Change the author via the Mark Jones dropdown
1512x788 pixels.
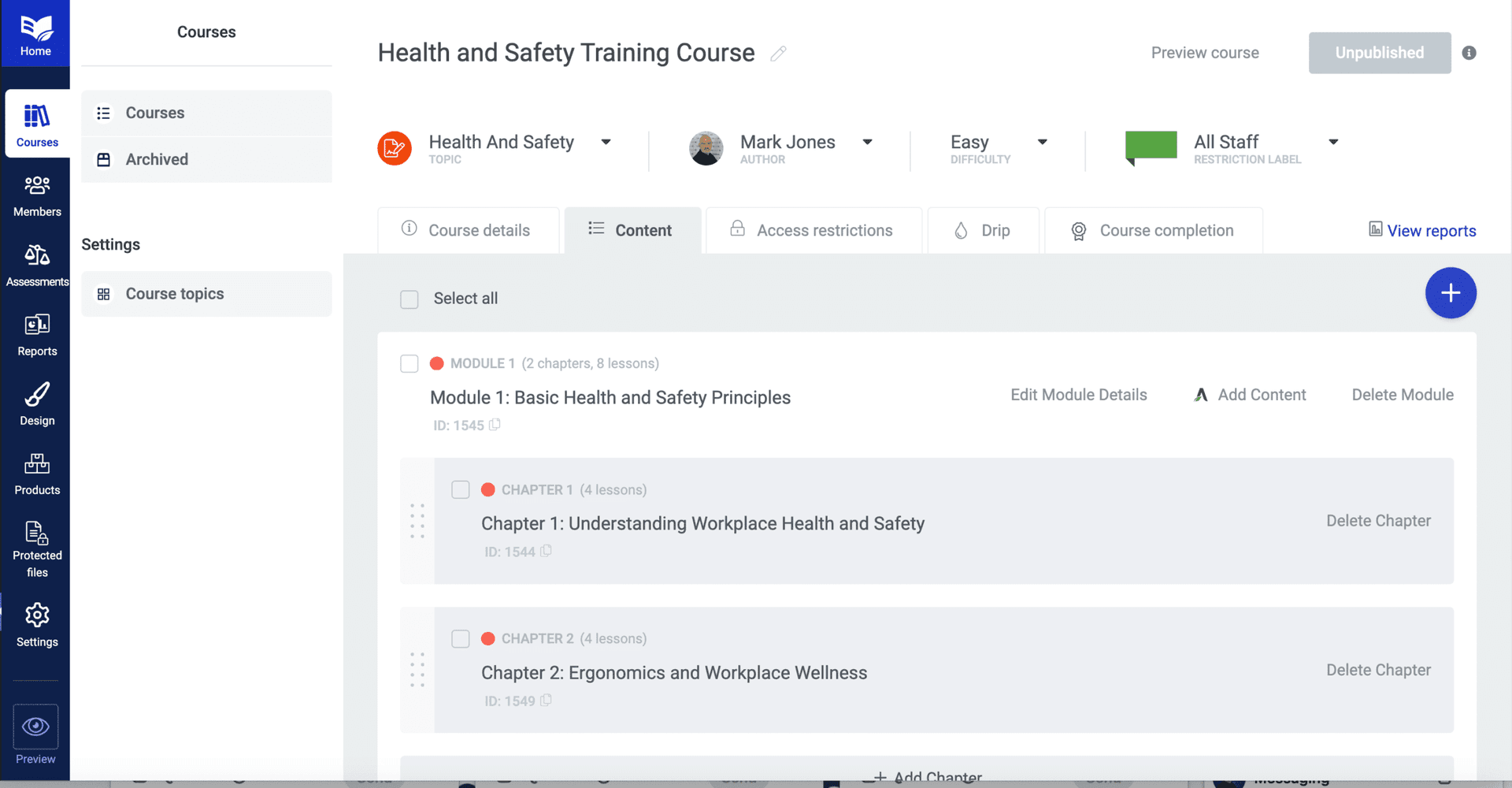[868, 142]
